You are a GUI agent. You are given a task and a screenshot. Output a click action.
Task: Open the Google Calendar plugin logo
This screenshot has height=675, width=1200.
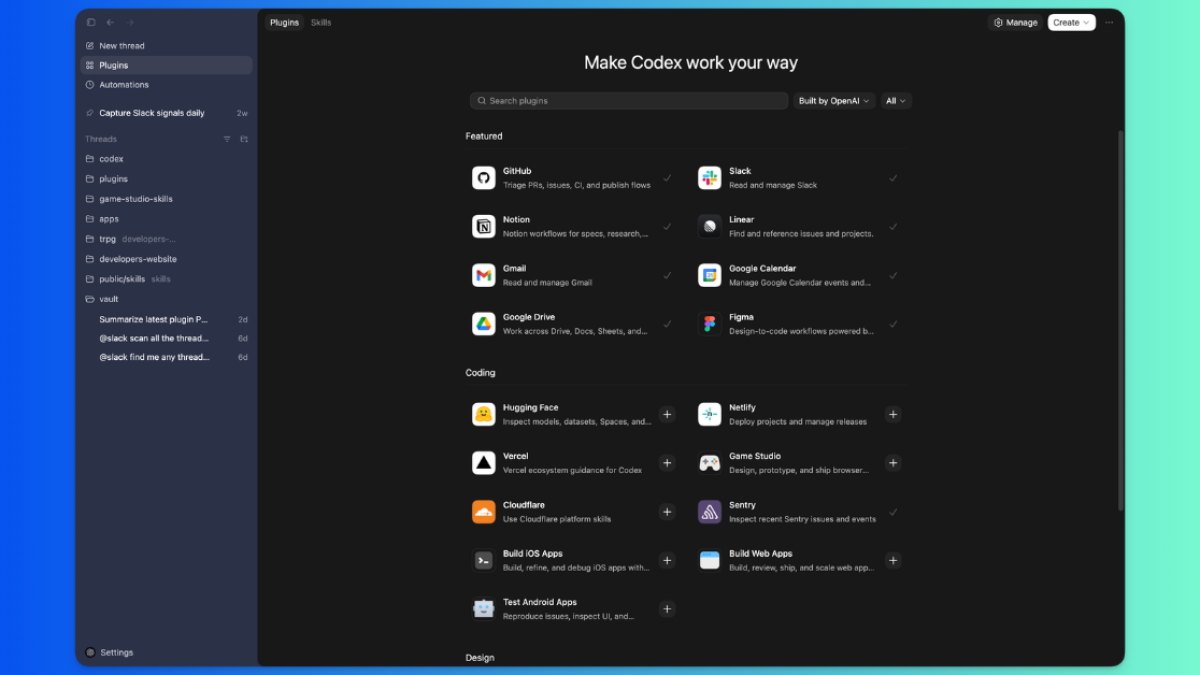coord(710,275)
